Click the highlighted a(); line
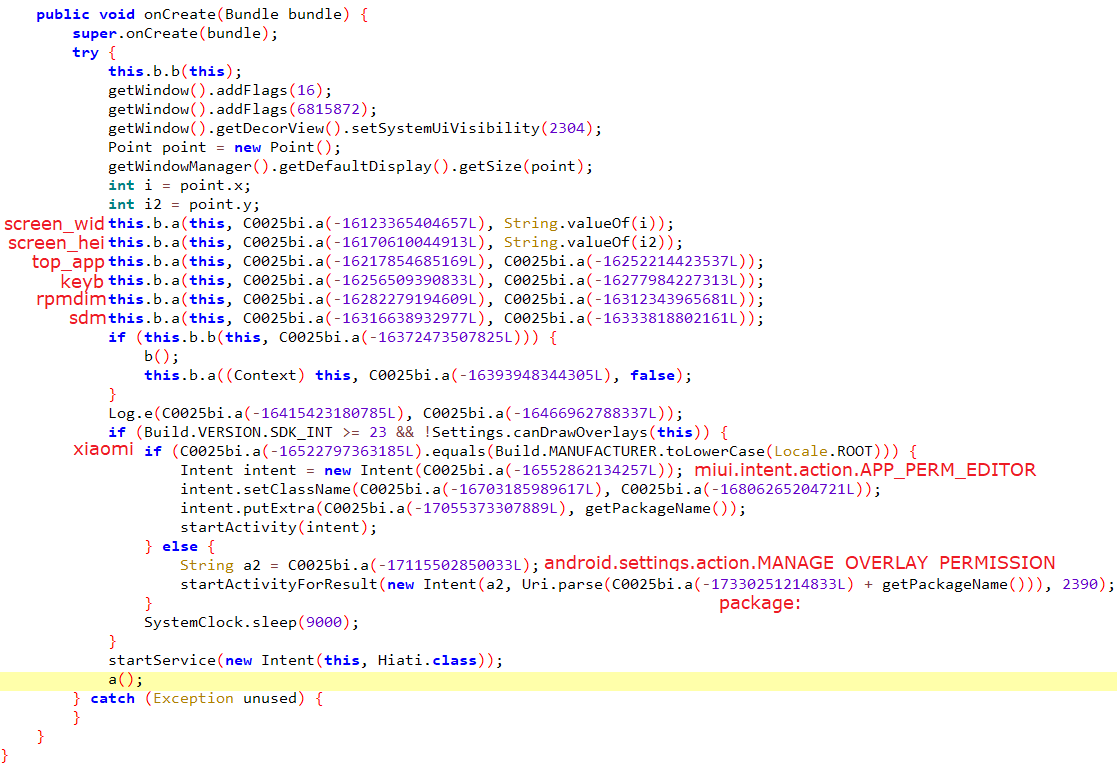Image resolution: width=1117 pixels, height=767 pixels. (126, 679)
